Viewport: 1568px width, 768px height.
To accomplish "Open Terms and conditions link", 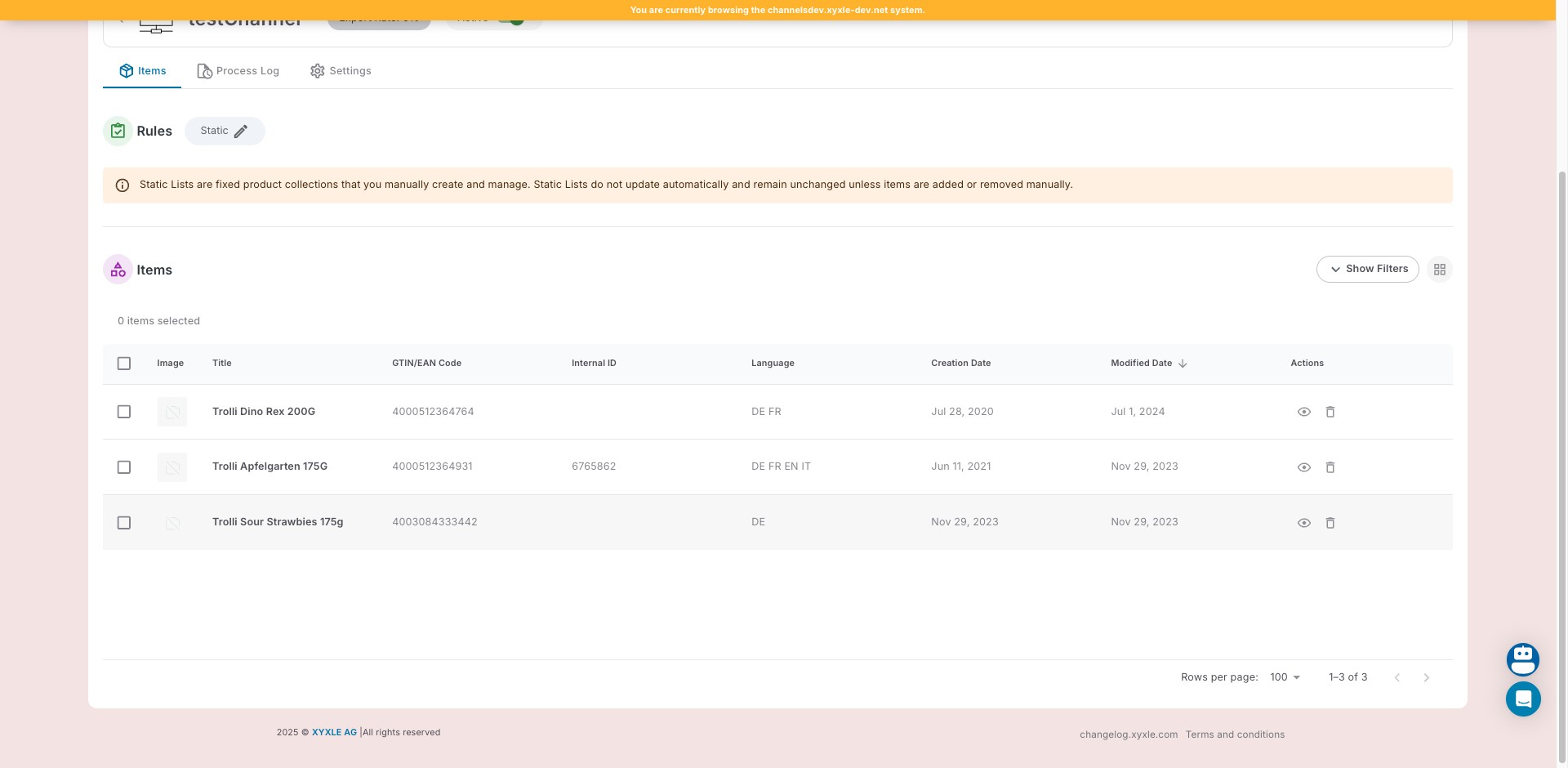I will [x=1235, y=735].
